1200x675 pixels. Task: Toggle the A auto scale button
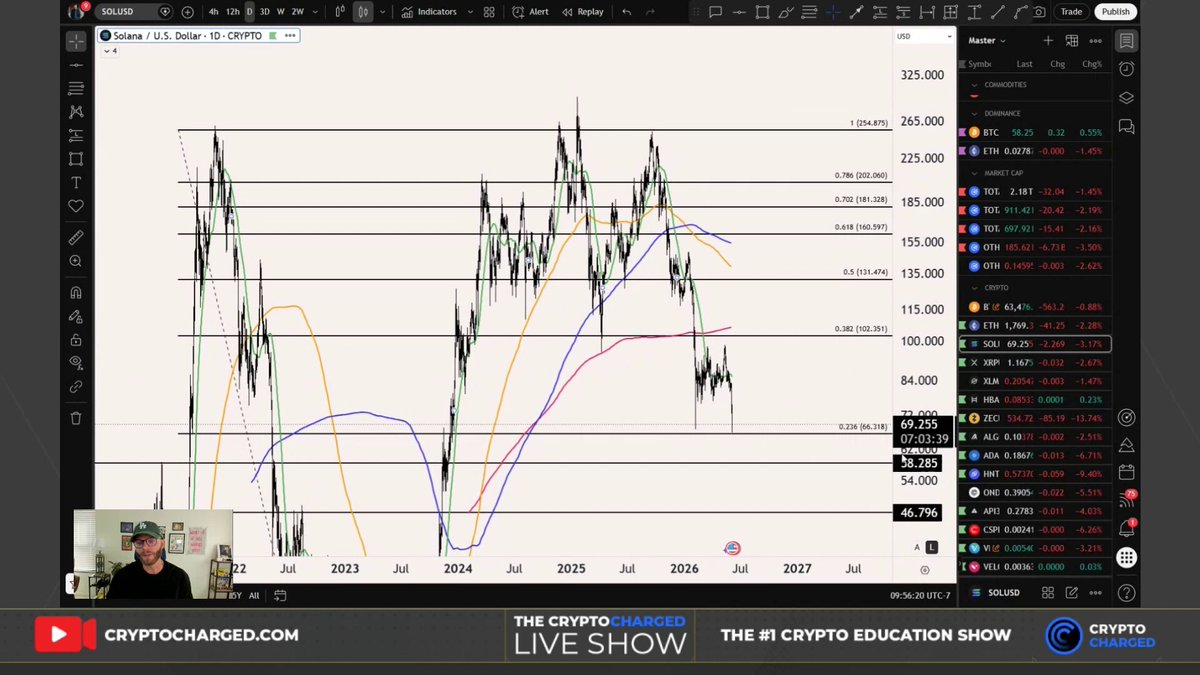(x=917, y=547)
